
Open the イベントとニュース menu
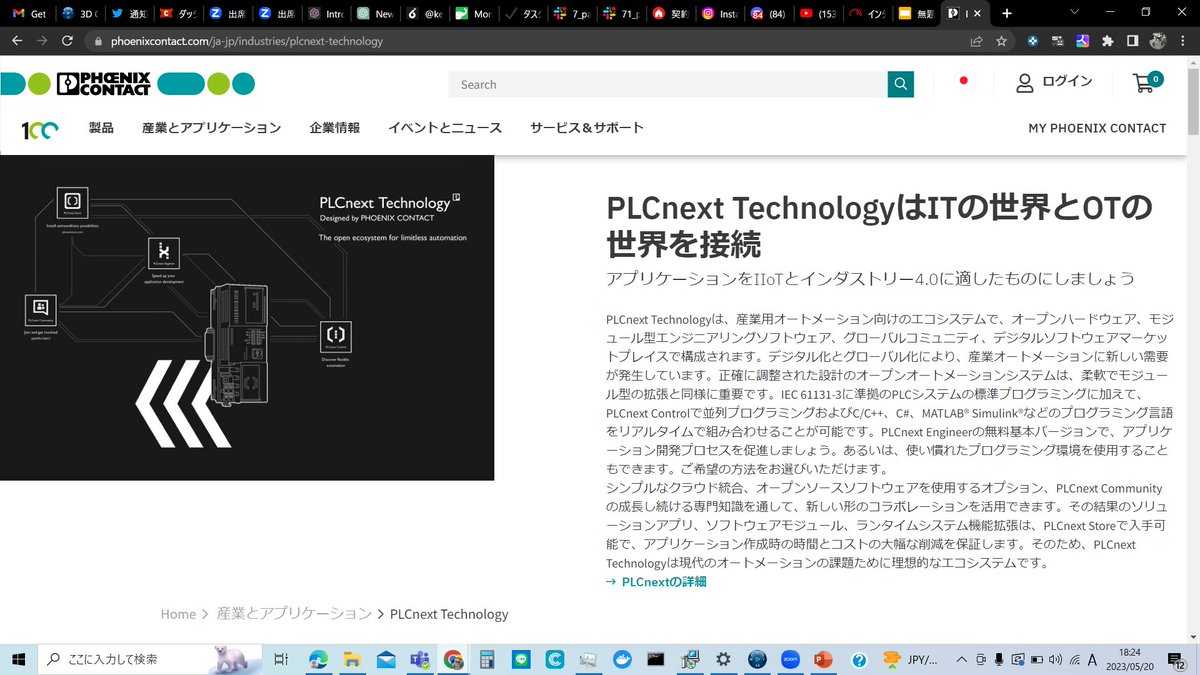[445, 128]
